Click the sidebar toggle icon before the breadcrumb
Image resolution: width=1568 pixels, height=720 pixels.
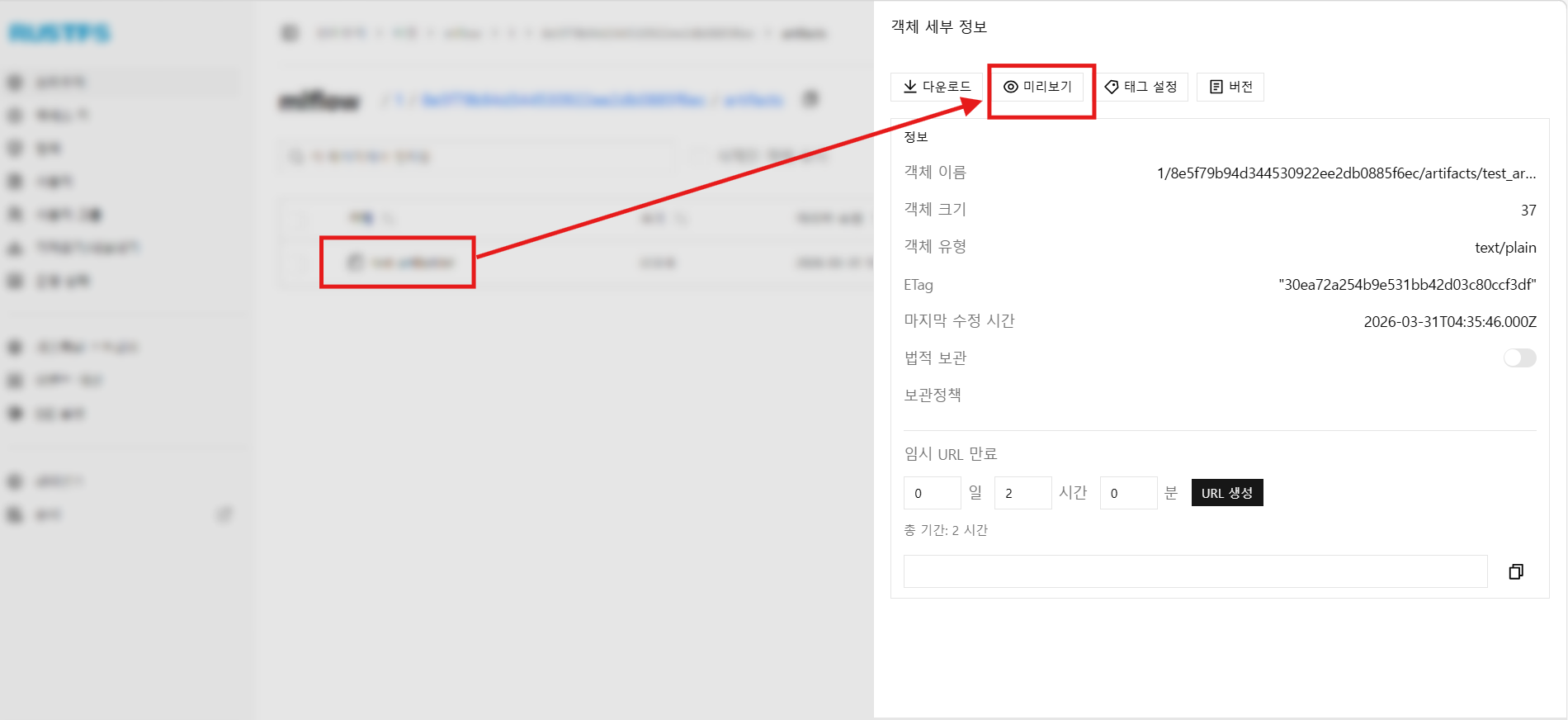click(x=289, y=33)
